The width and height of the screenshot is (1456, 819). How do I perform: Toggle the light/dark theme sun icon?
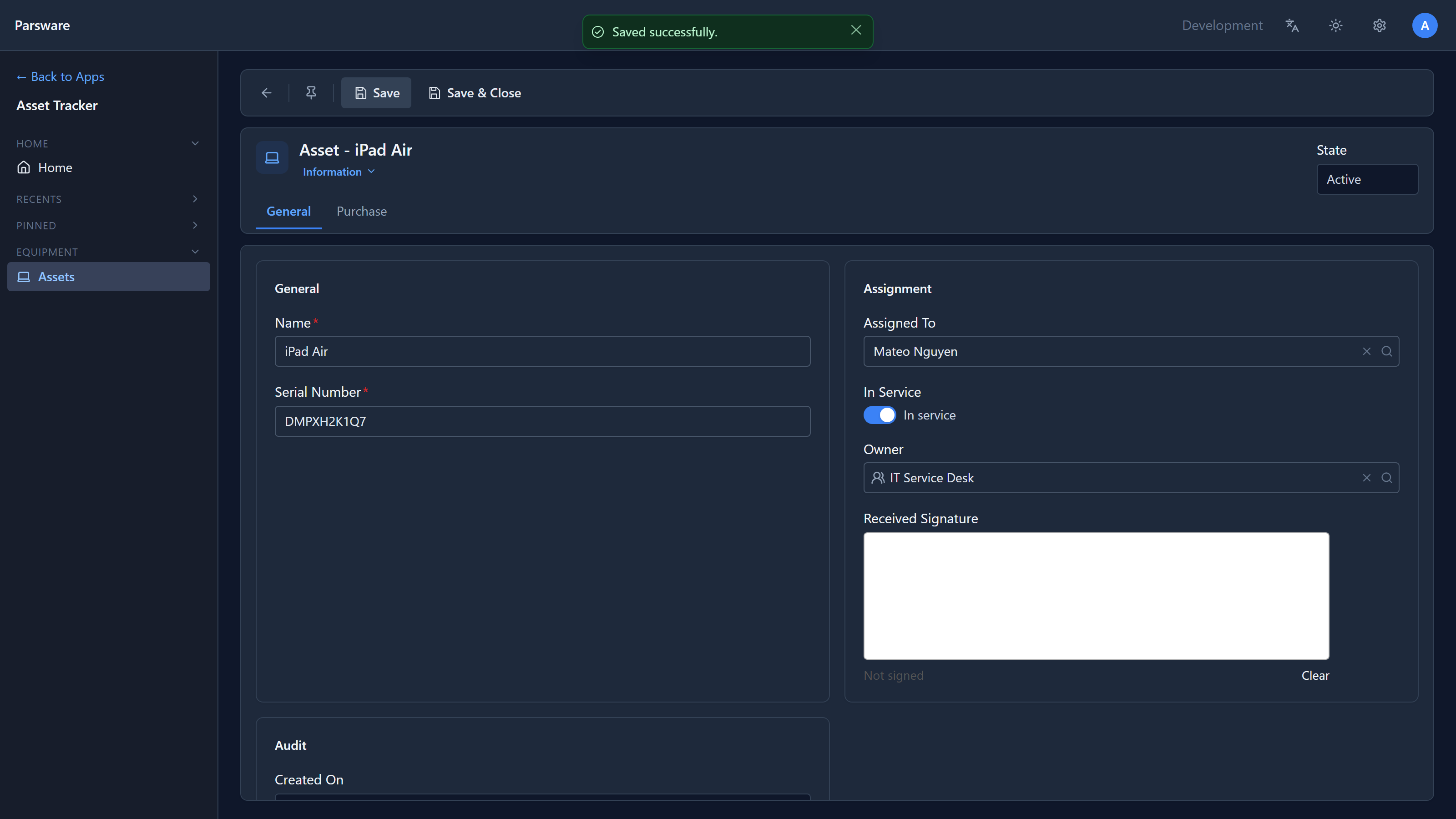tap(1335, 25)
